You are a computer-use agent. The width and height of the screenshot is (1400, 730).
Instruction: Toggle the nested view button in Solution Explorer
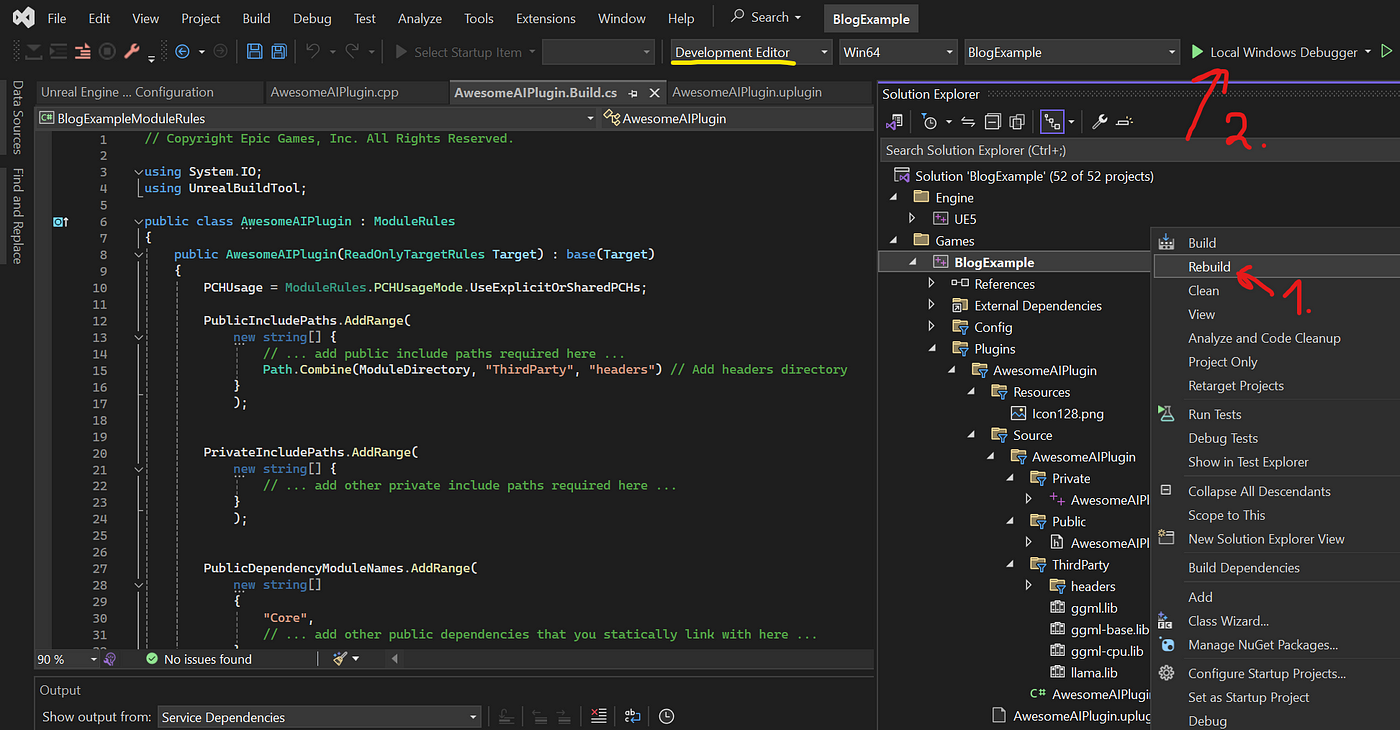[x=1051, y=122]
